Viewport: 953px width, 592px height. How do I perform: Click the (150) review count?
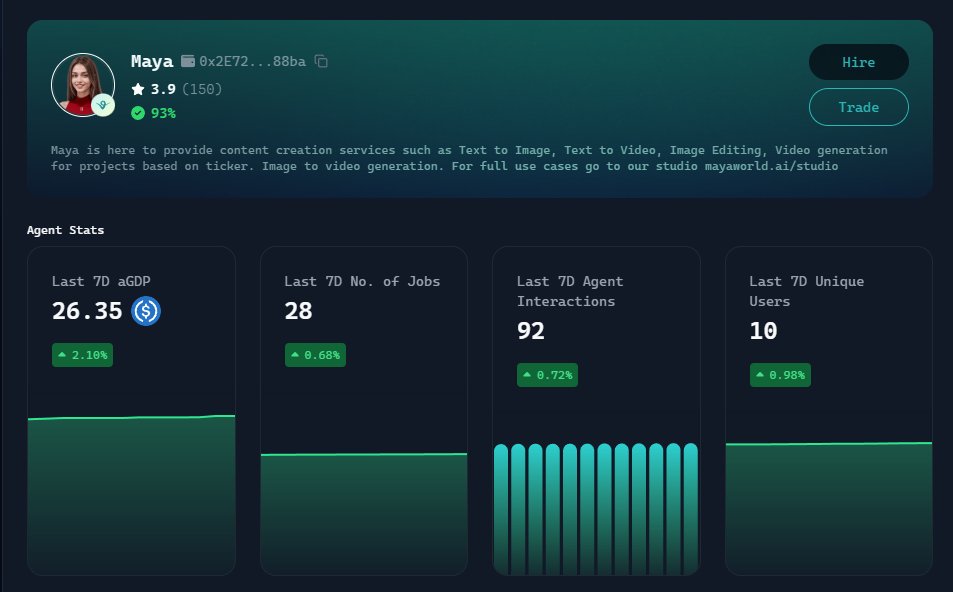pos(202,89)
